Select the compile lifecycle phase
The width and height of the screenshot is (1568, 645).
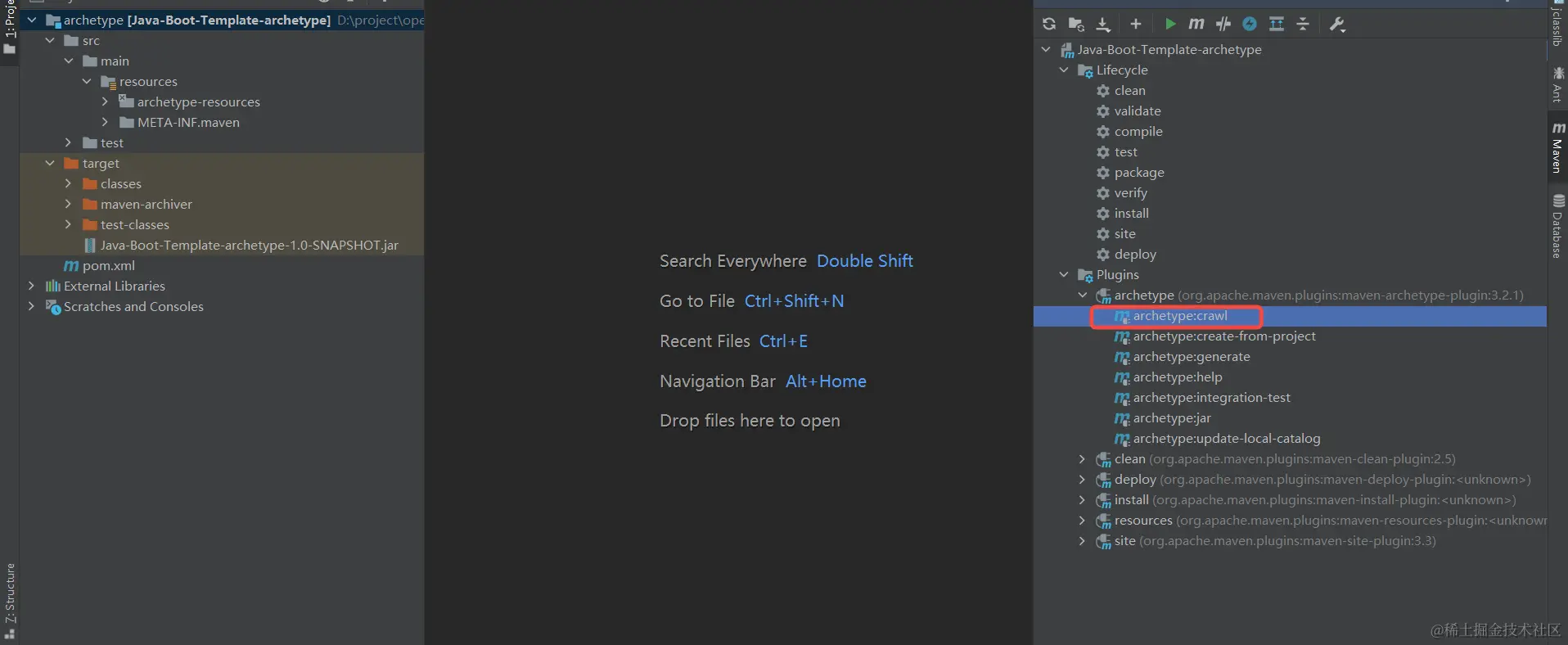(x=1138, y=132)
